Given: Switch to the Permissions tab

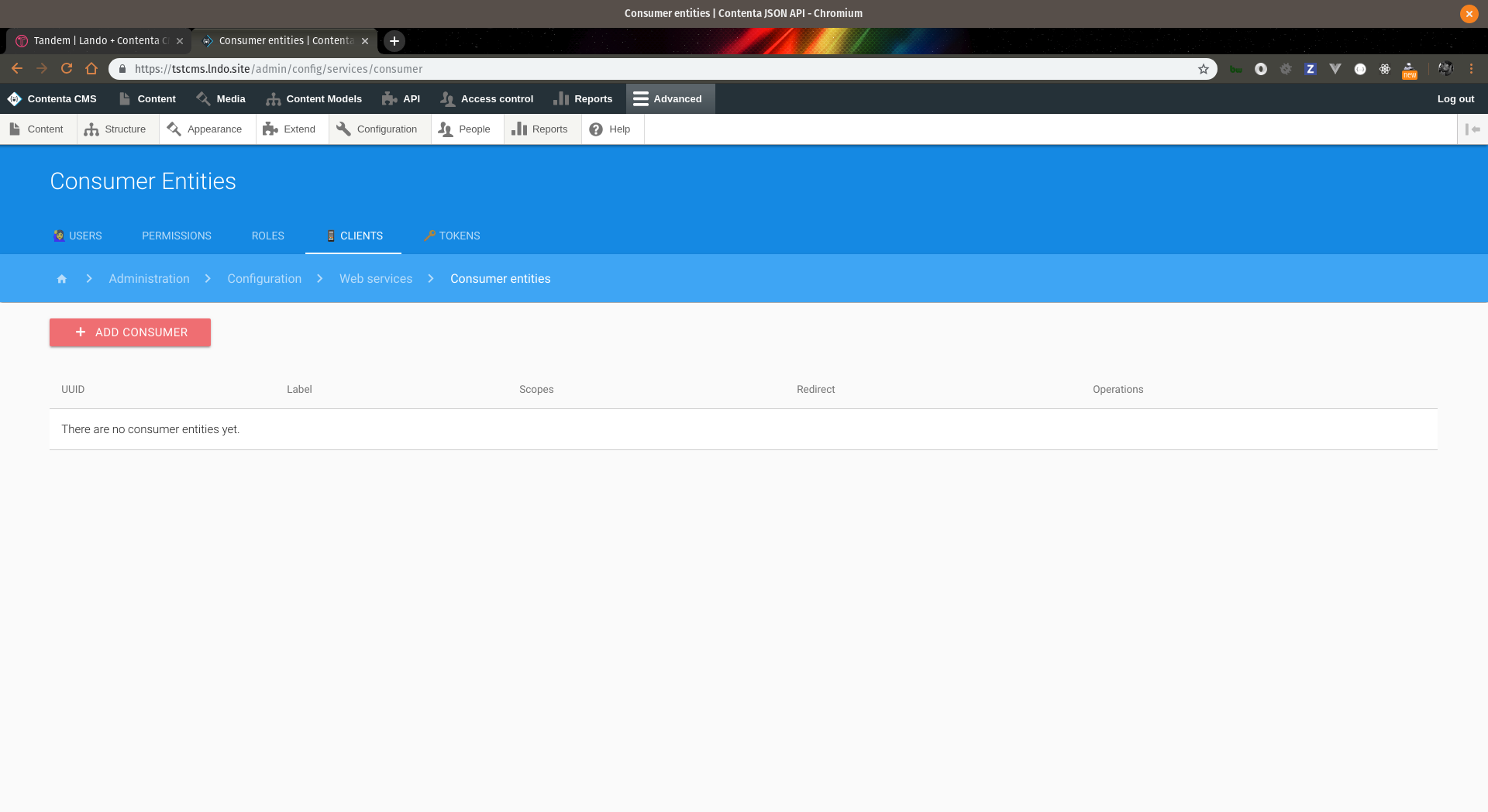Looking at the screenshot, I should pos(177,236).
